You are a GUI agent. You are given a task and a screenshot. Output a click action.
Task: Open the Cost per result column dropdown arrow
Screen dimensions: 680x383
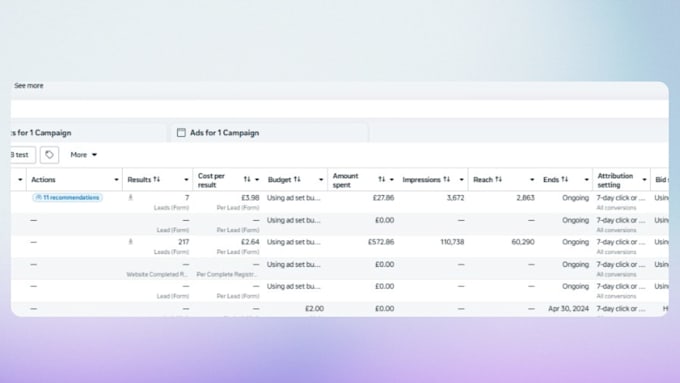tap(257, 180)
